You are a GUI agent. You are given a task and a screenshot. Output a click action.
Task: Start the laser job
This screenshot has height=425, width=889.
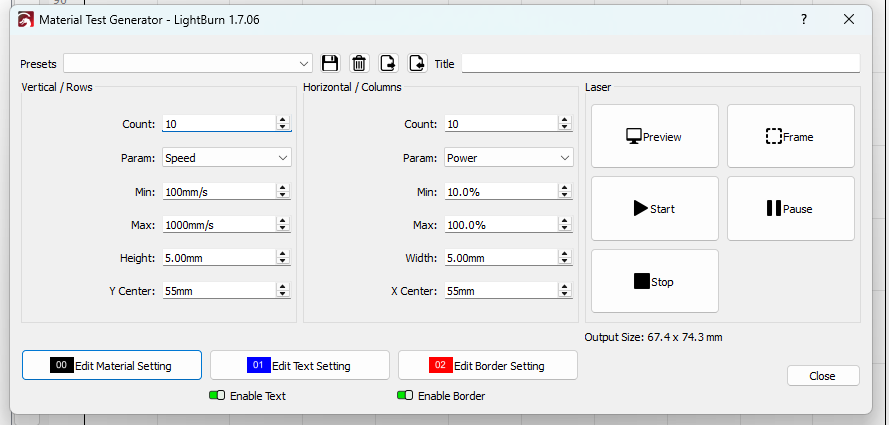[x=655, y=209]
